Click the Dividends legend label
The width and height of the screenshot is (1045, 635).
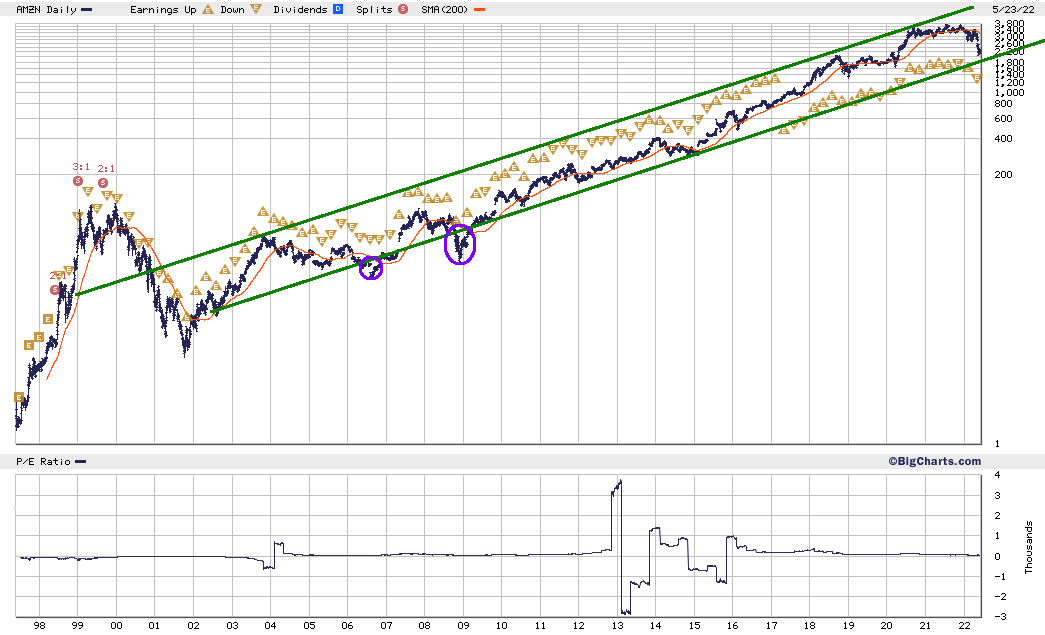(x=300, y=10)
